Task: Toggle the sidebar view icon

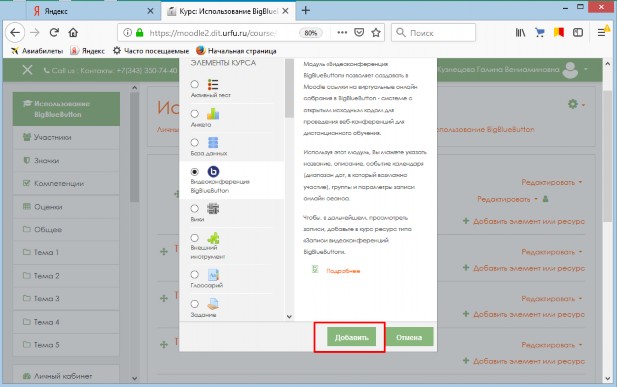Action: pyautogui.click(x=578, y=33)
